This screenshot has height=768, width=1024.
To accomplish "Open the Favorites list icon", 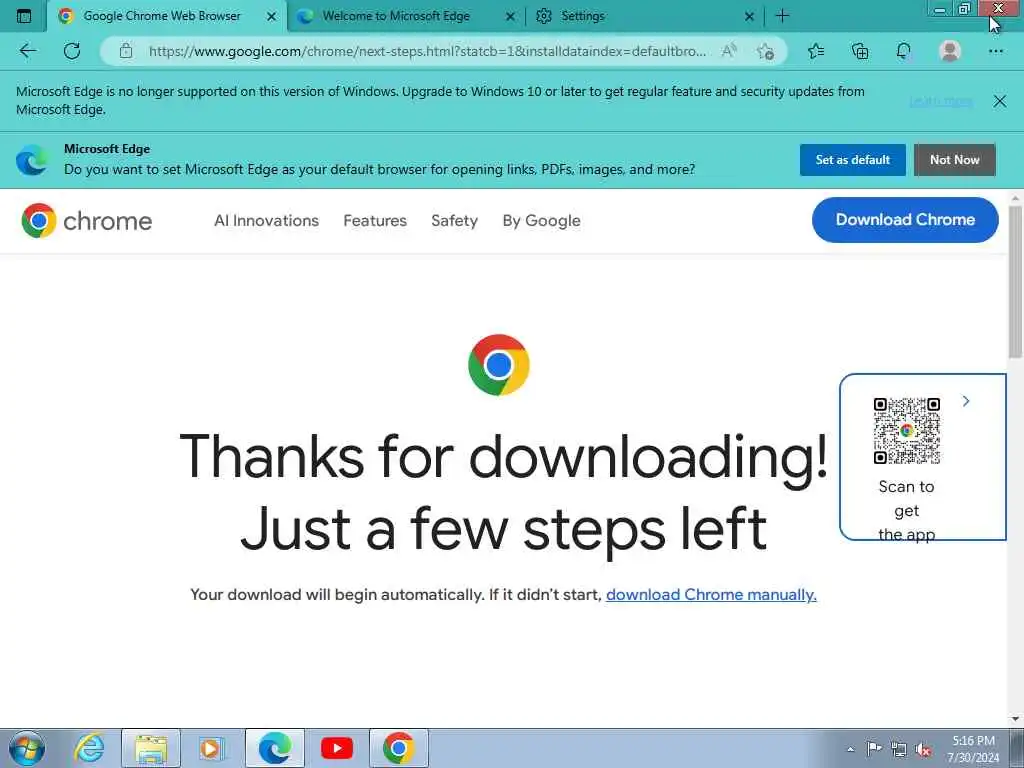I will tap(816, 51).
